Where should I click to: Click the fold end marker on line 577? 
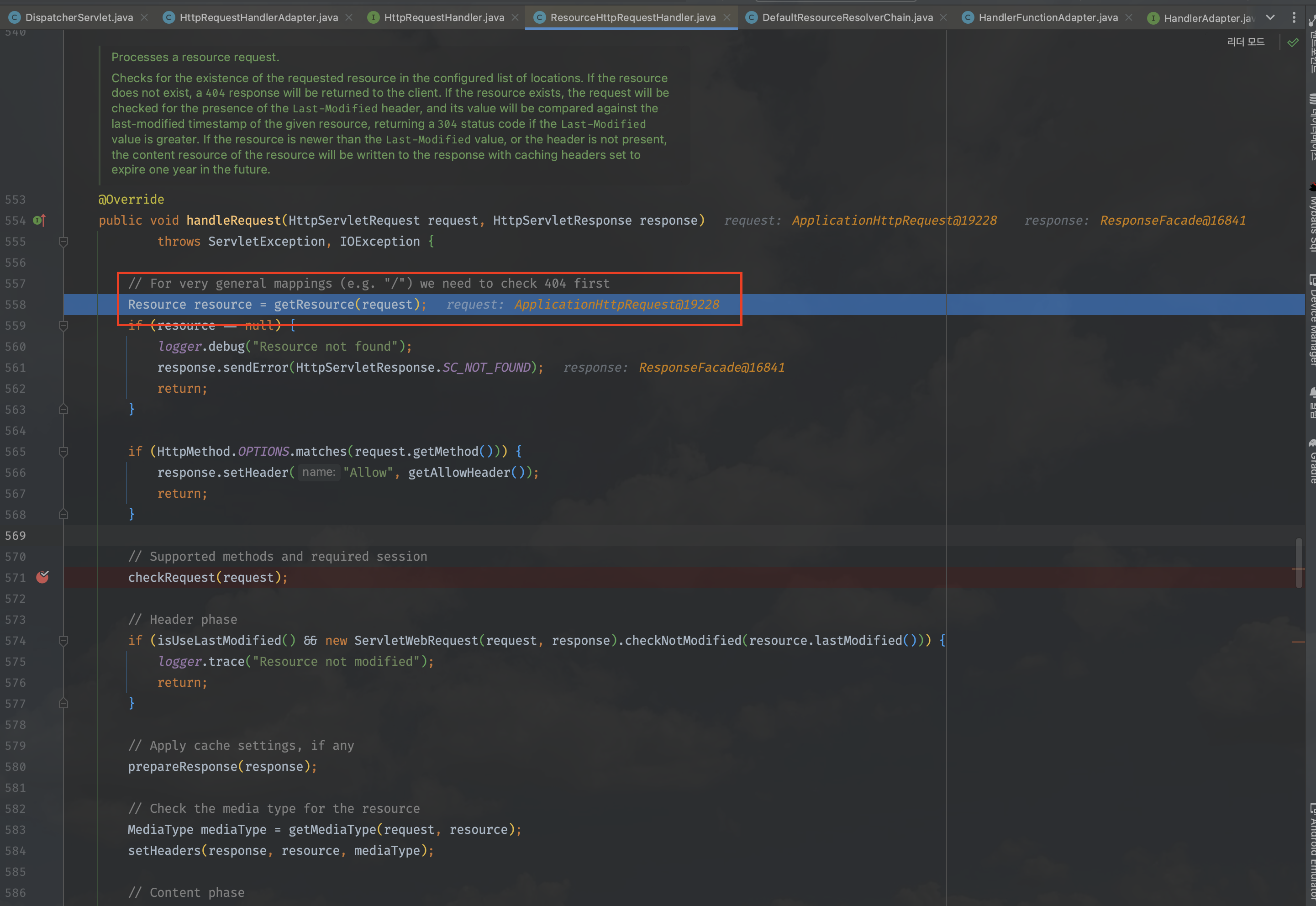coord(63,703)
